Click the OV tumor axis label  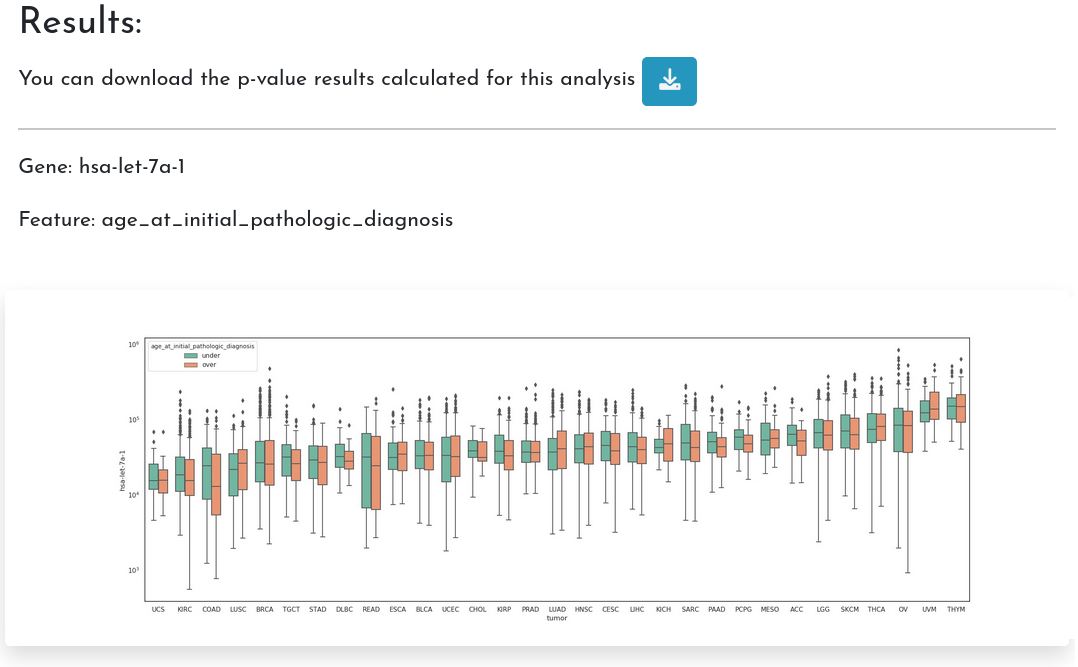click(903, 610)
